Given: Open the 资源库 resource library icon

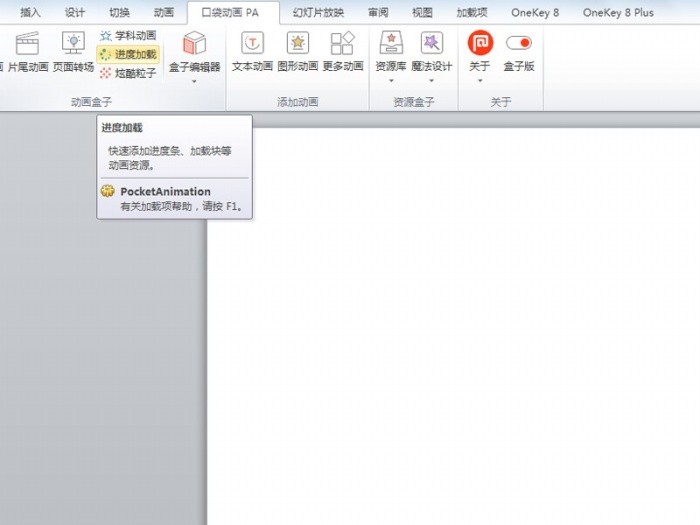Looking at the screenshot, I should point(391,43).
